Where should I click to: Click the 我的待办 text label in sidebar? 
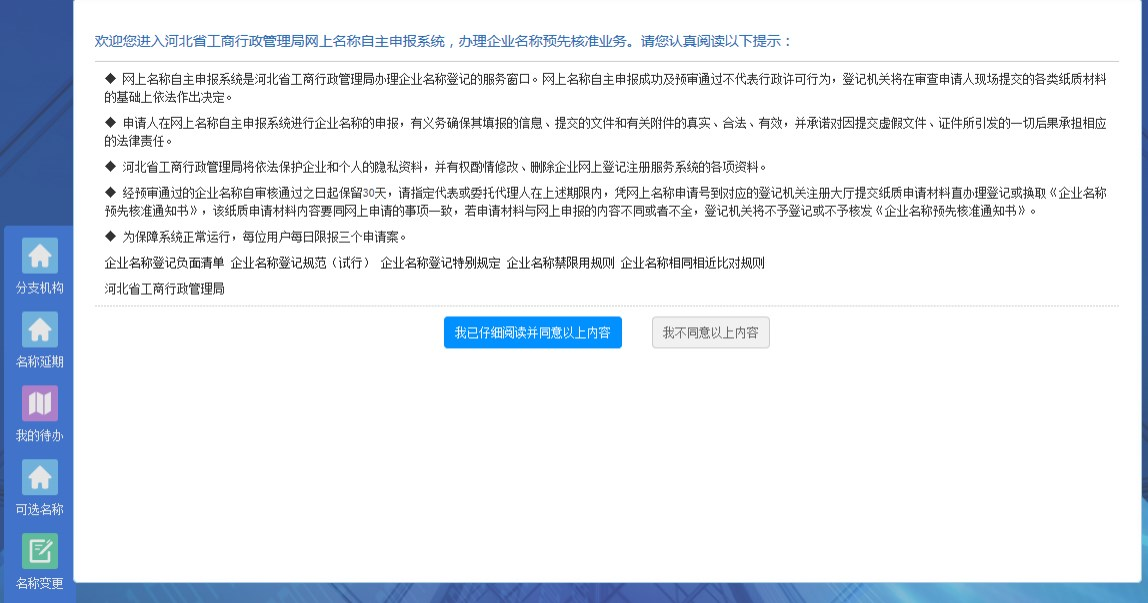40,436
